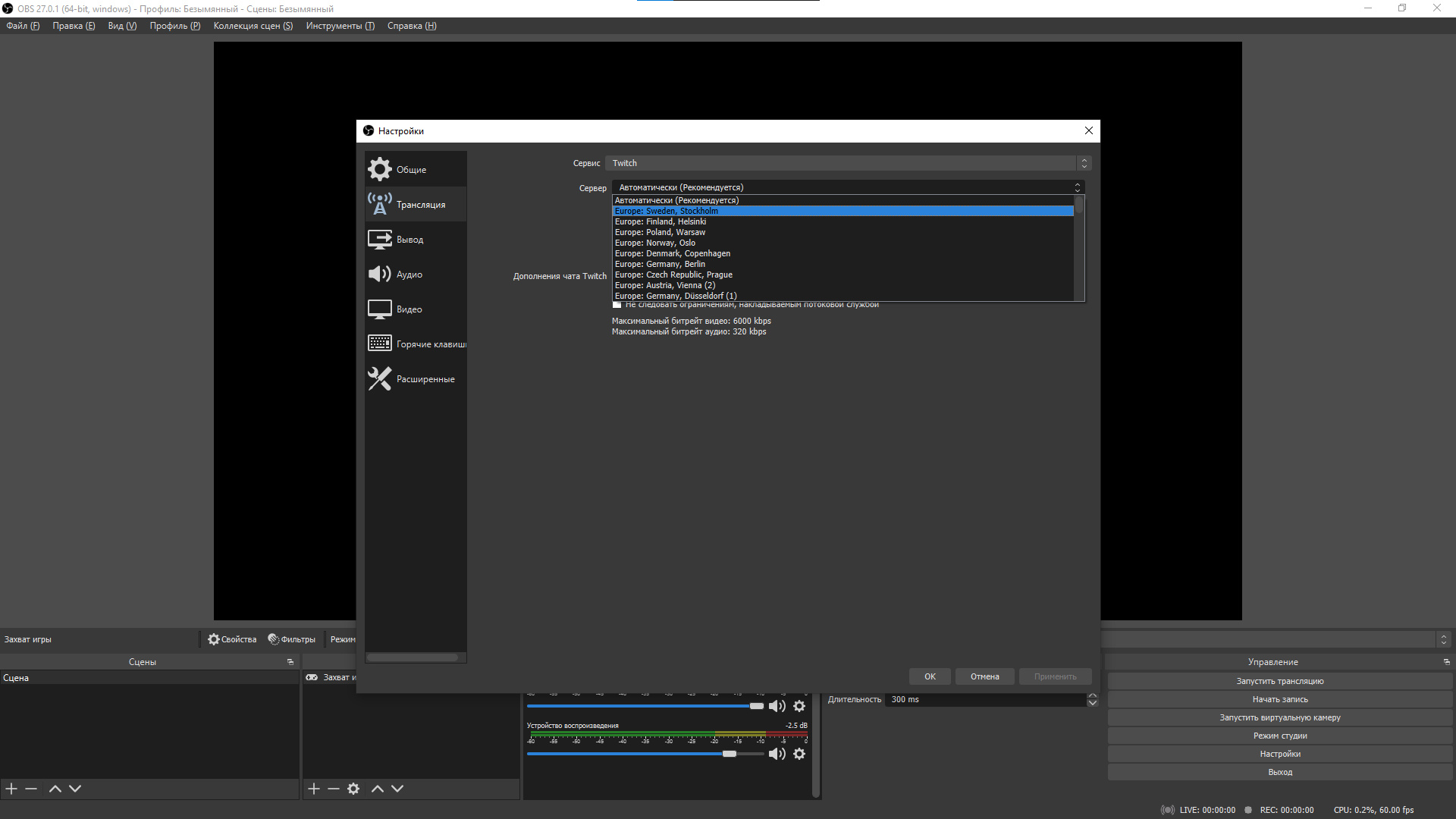
Task: Click Запустить виртуальную камеру button
Action: 1280,717
